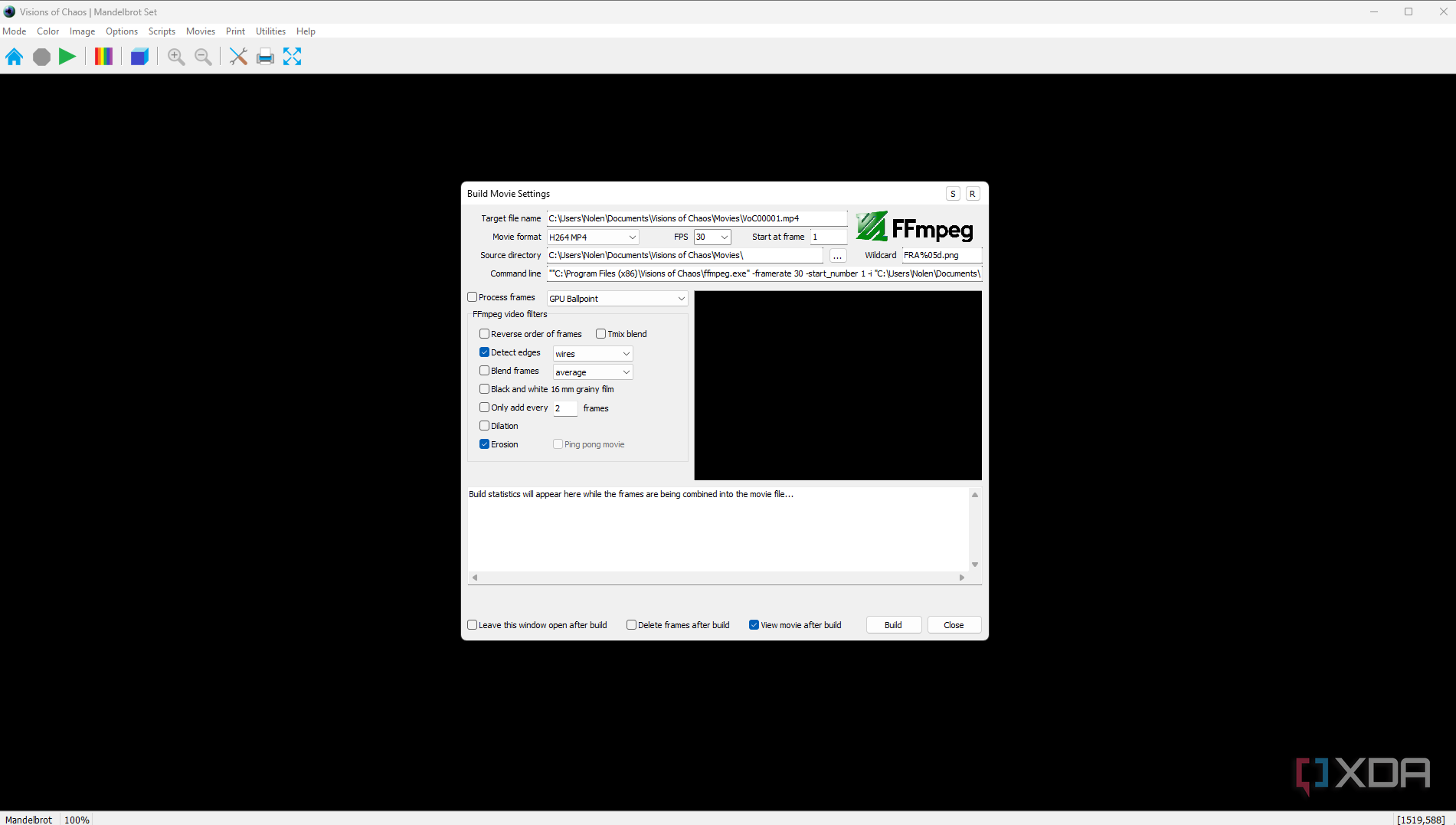This screenshot has height=825, width=1456.
Task: Open the color palette editor icon
Action: 103,57
